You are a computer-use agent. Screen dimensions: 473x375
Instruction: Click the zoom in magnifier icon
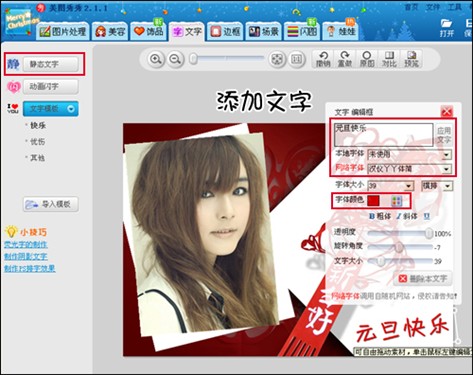point(156,60)
